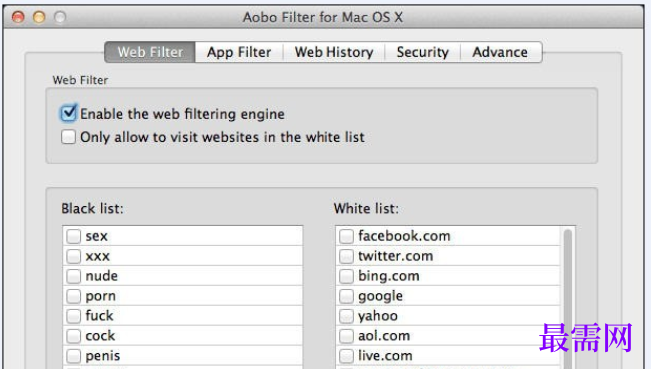This screenshot has height=369, width=651.
Task: Select the 'sex' text in black list
Action: (96, 236)
